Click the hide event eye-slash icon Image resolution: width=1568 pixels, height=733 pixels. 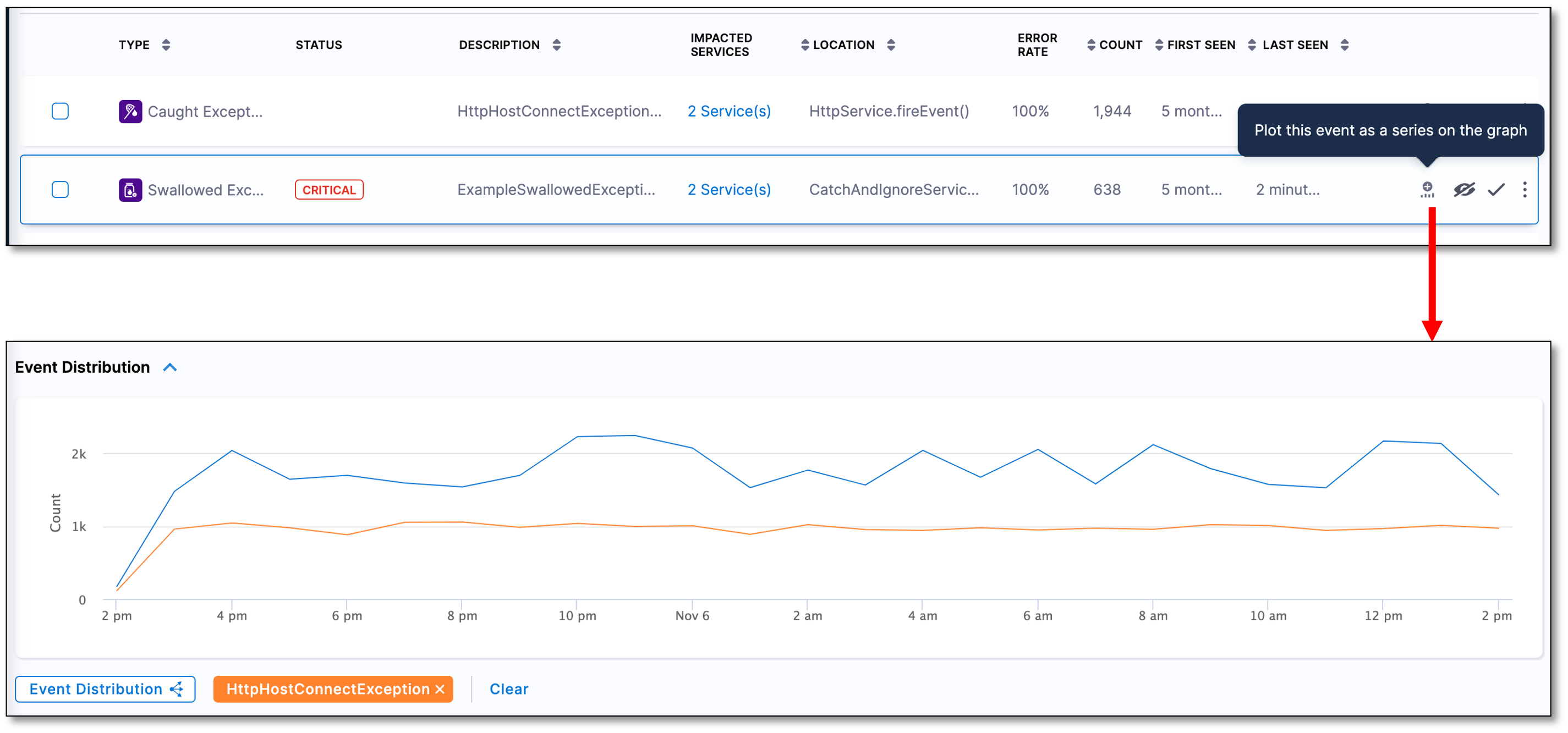(1464, 190)
